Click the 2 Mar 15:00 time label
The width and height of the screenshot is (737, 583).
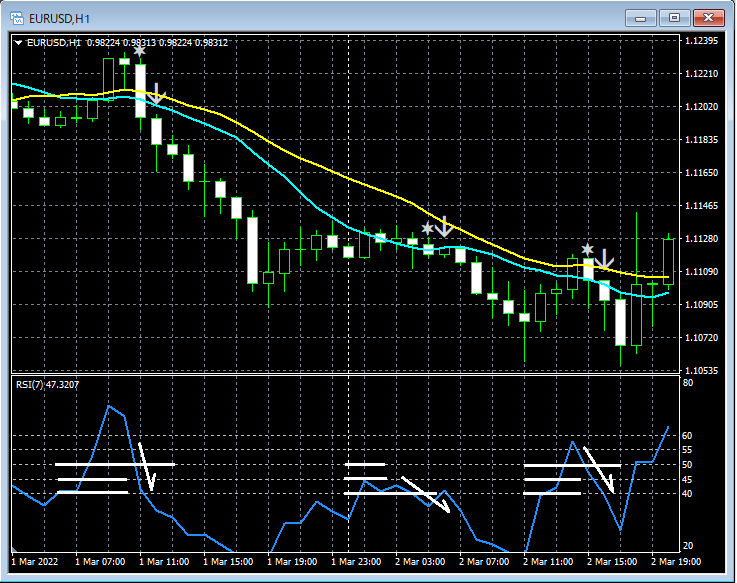[x=612, y=562]
